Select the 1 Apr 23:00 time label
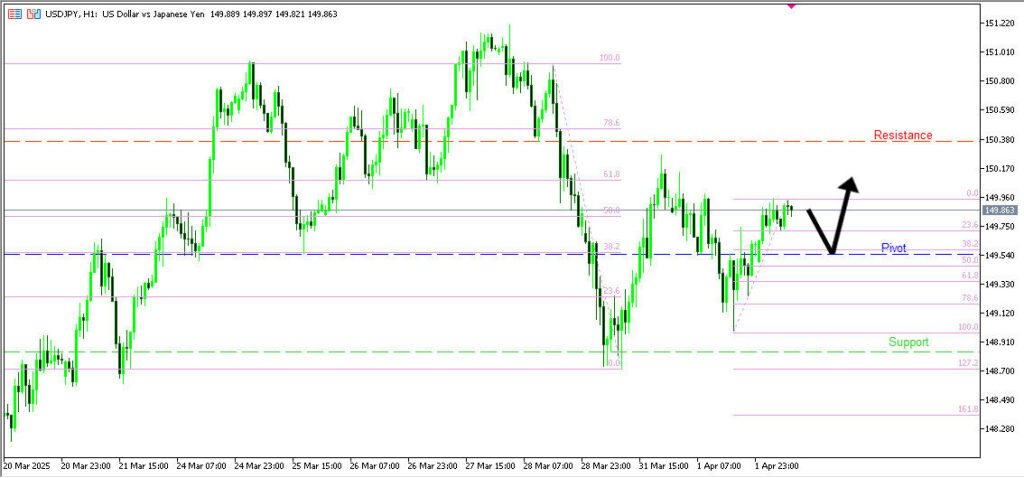The image size is (1024, 478). 775,466
